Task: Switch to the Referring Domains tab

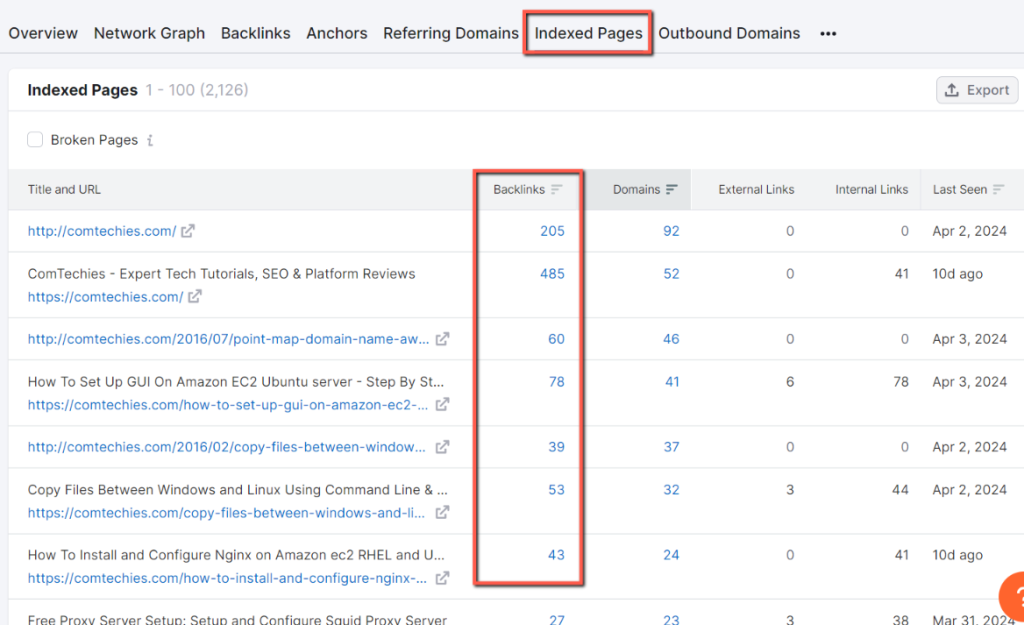Action: (x=450, y=33)
